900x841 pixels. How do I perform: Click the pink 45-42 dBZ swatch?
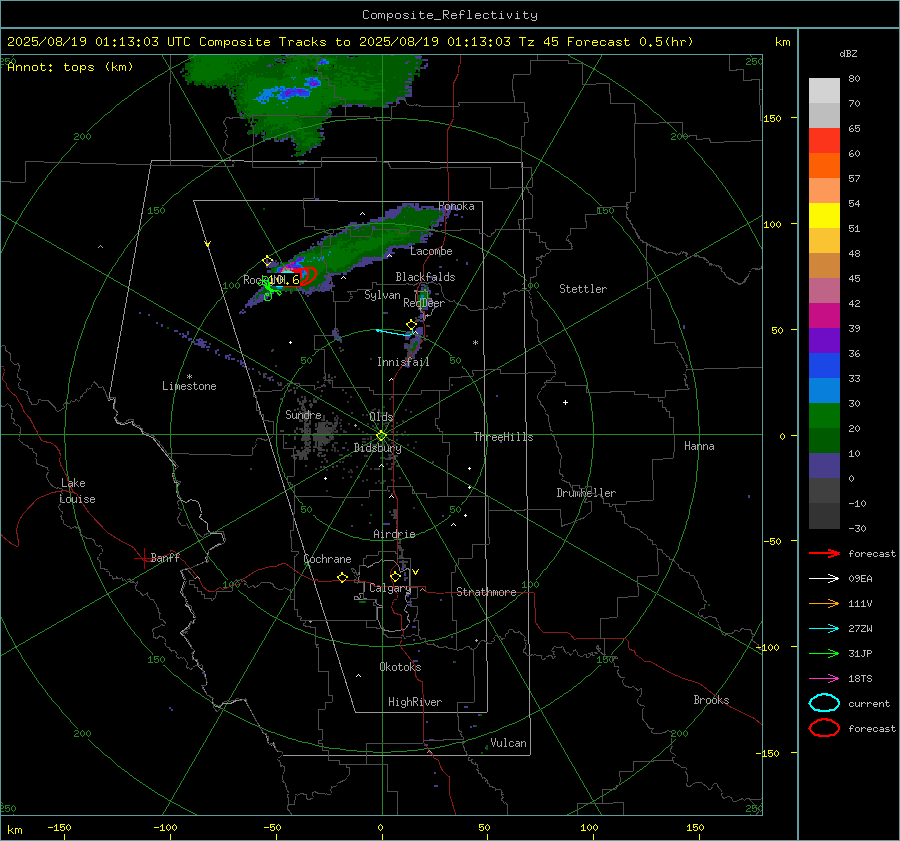pos(824,291)
